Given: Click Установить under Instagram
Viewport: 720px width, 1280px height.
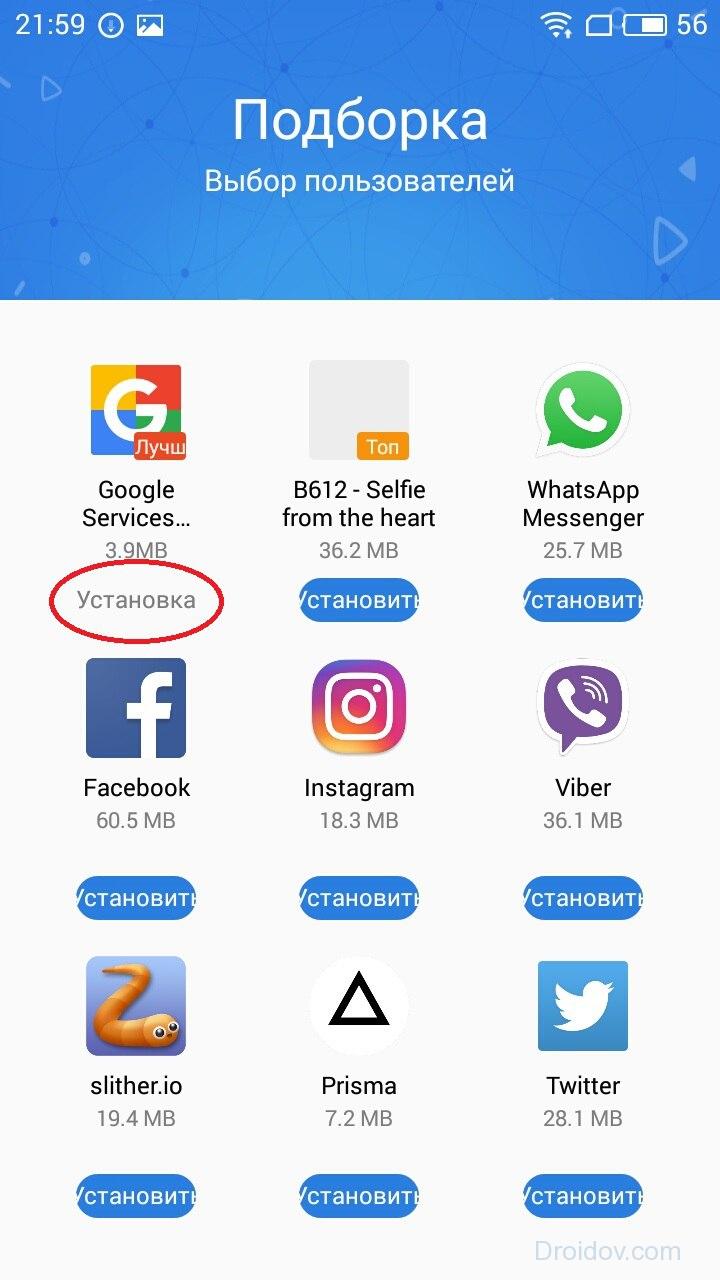Looking at the screenshot, I should click(359, 898).
